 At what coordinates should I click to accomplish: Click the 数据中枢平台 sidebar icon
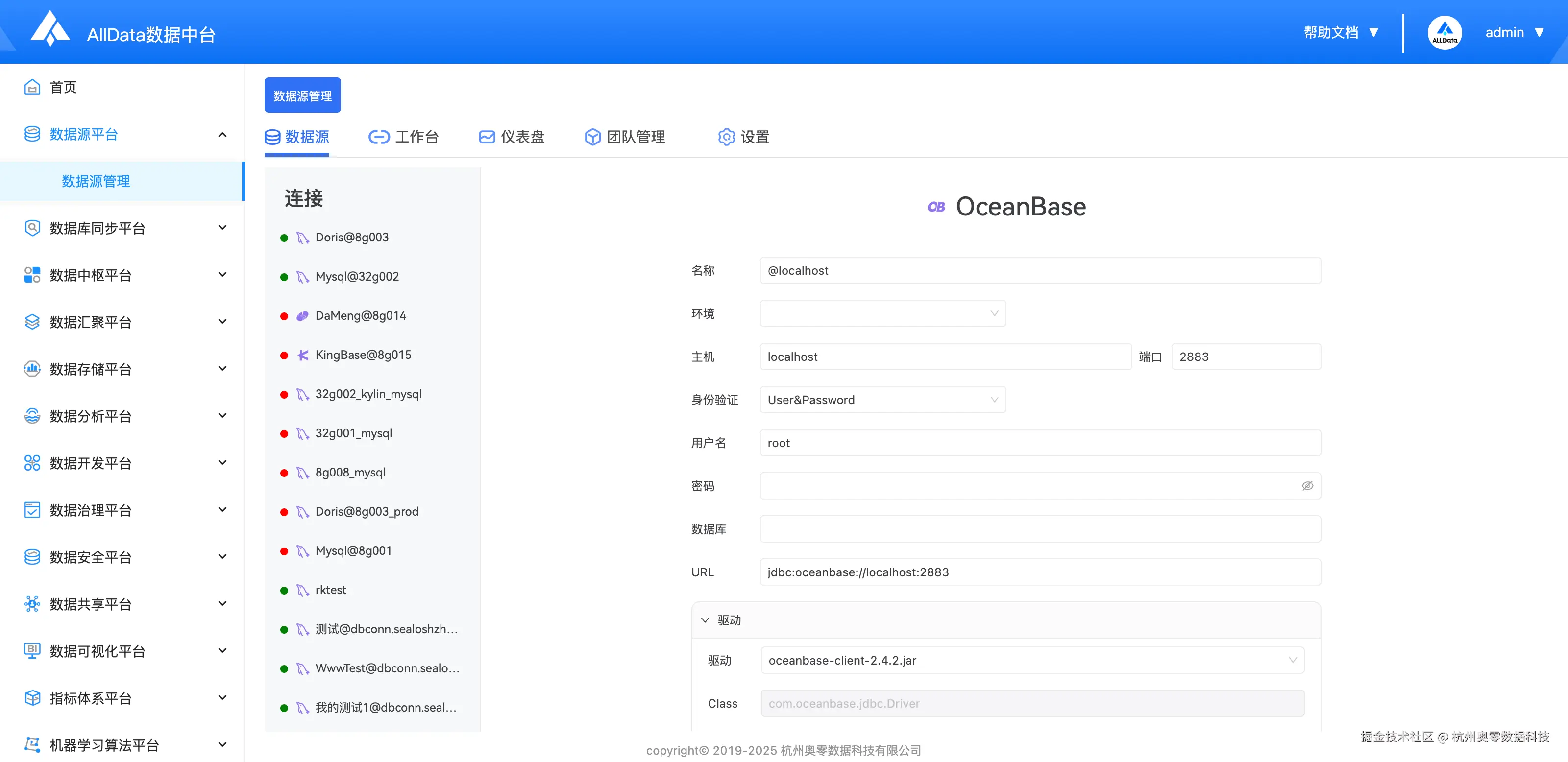coord(32,275)
